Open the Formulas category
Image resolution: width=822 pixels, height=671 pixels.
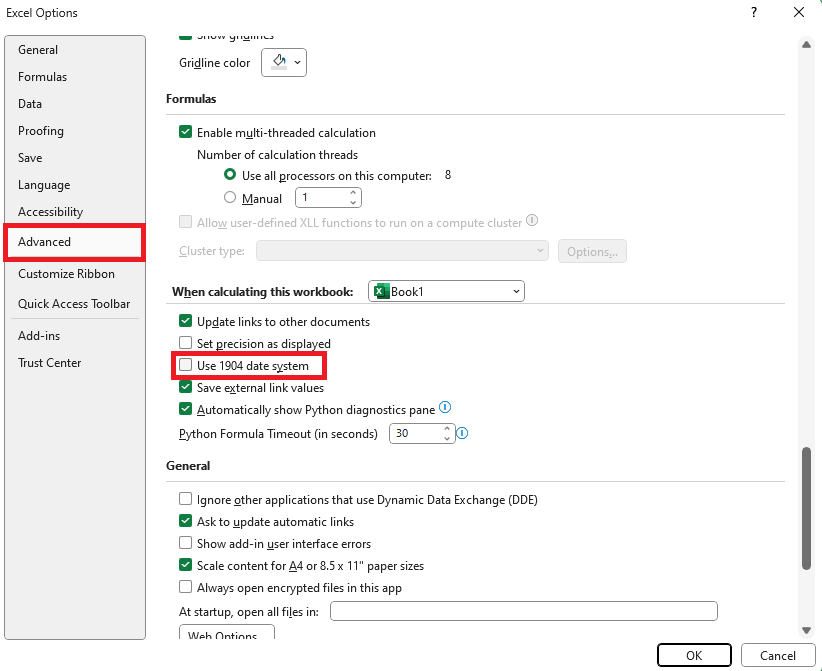74,77
